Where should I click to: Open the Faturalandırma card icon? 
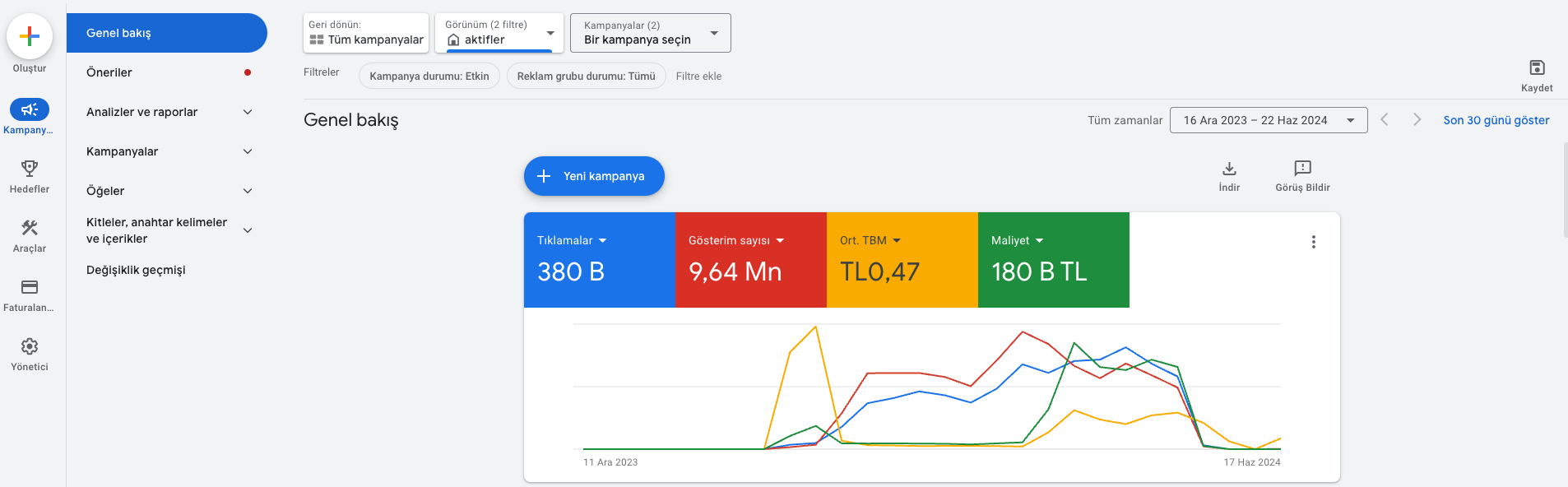coord(30,287)
